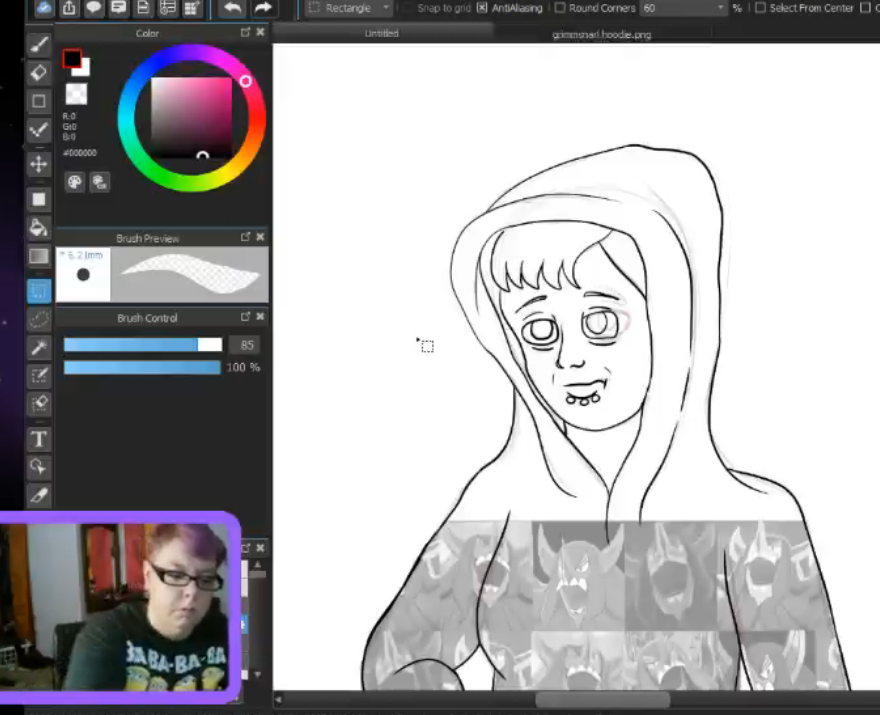Select the rectangular Select tool

coord(39,291)
